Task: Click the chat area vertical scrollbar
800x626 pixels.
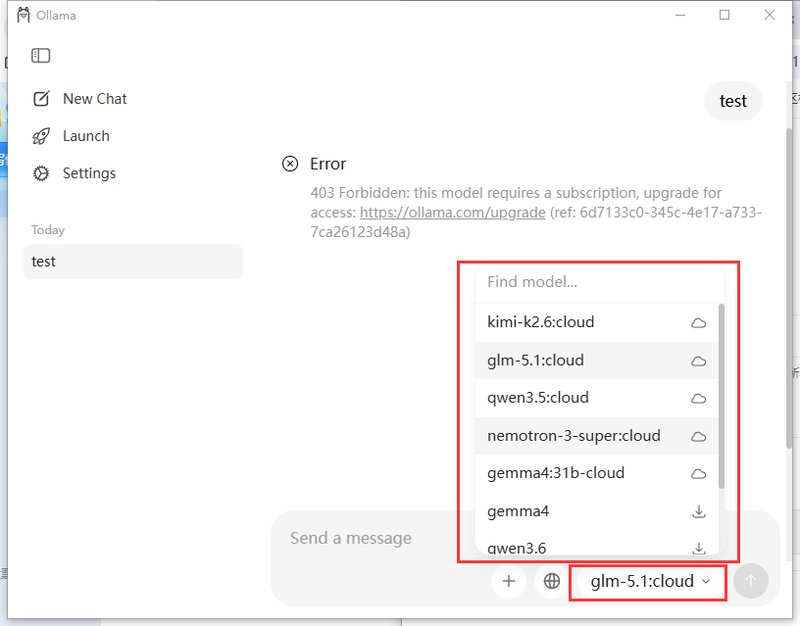Action: click(788, 288)
